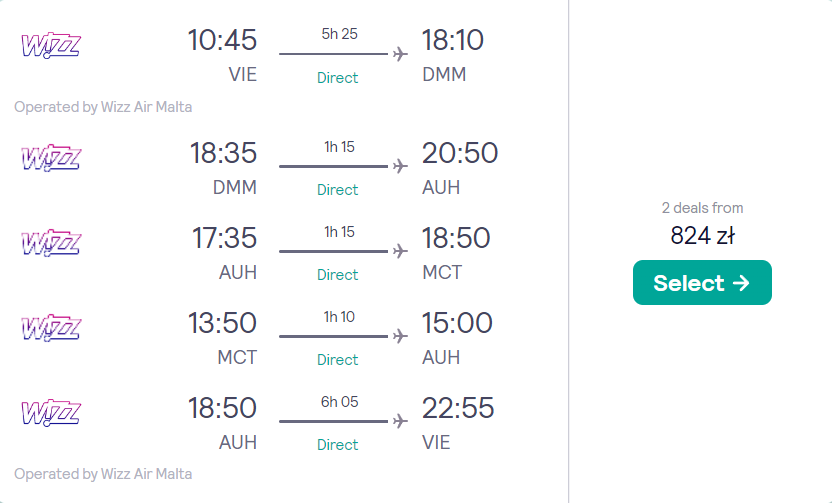Click Wizz Air logo on AUH–MCT flight
The height and width of the screenshot is (503, 832).
tap(50, 243)
